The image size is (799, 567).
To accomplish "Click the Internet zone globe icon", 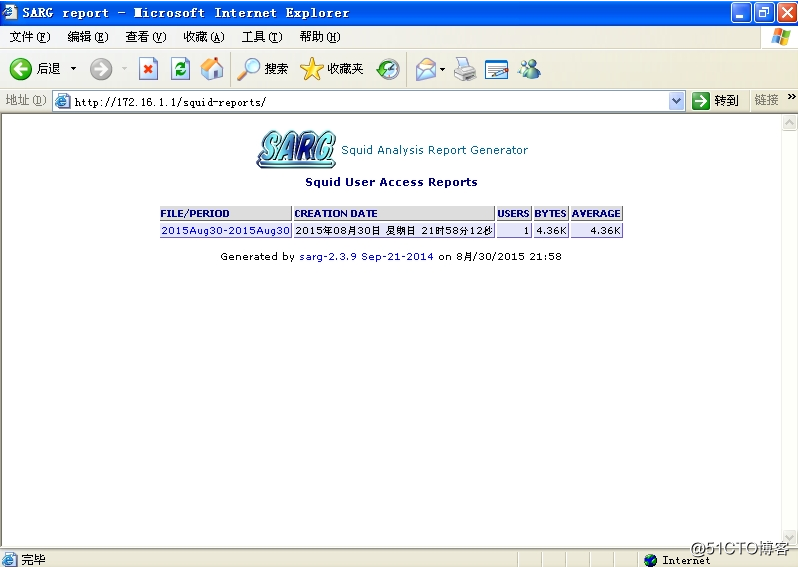I will click(x=650, y=560).
